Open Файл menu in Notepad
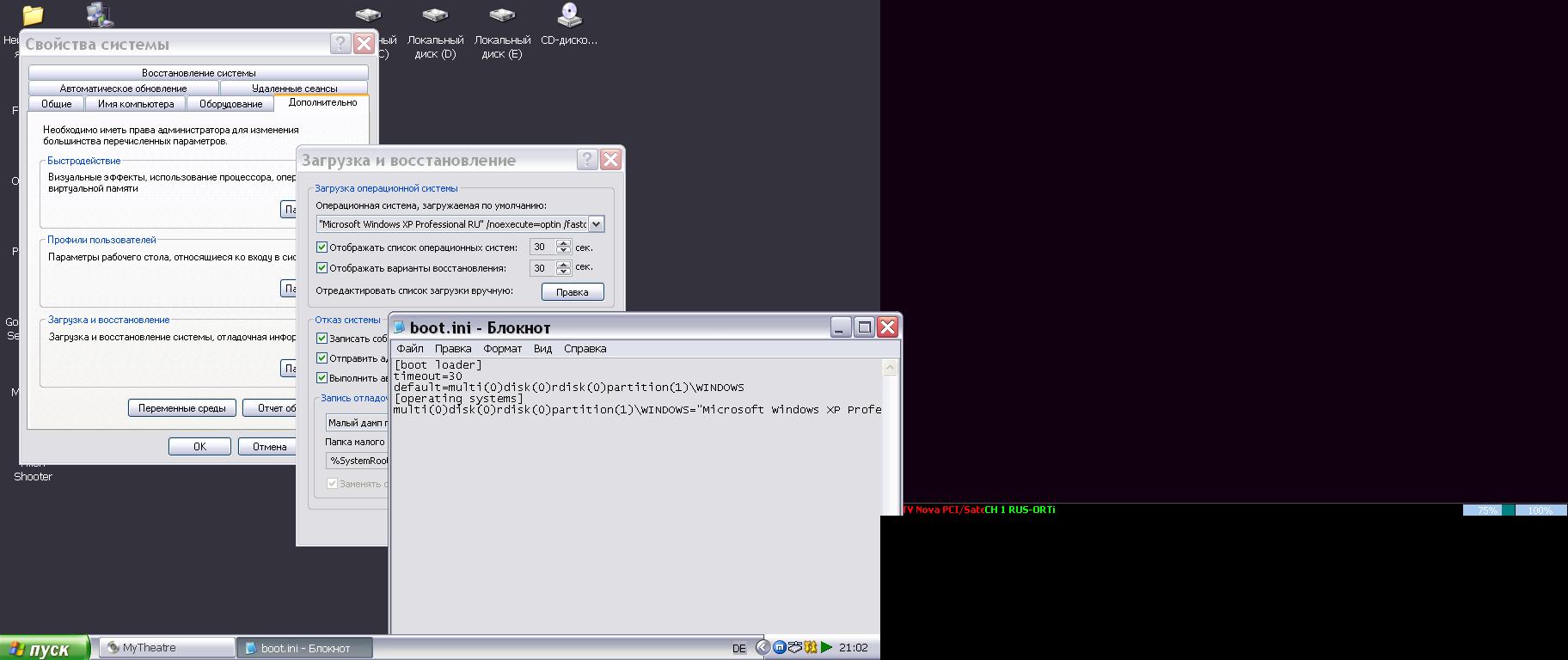 point(410,349)
